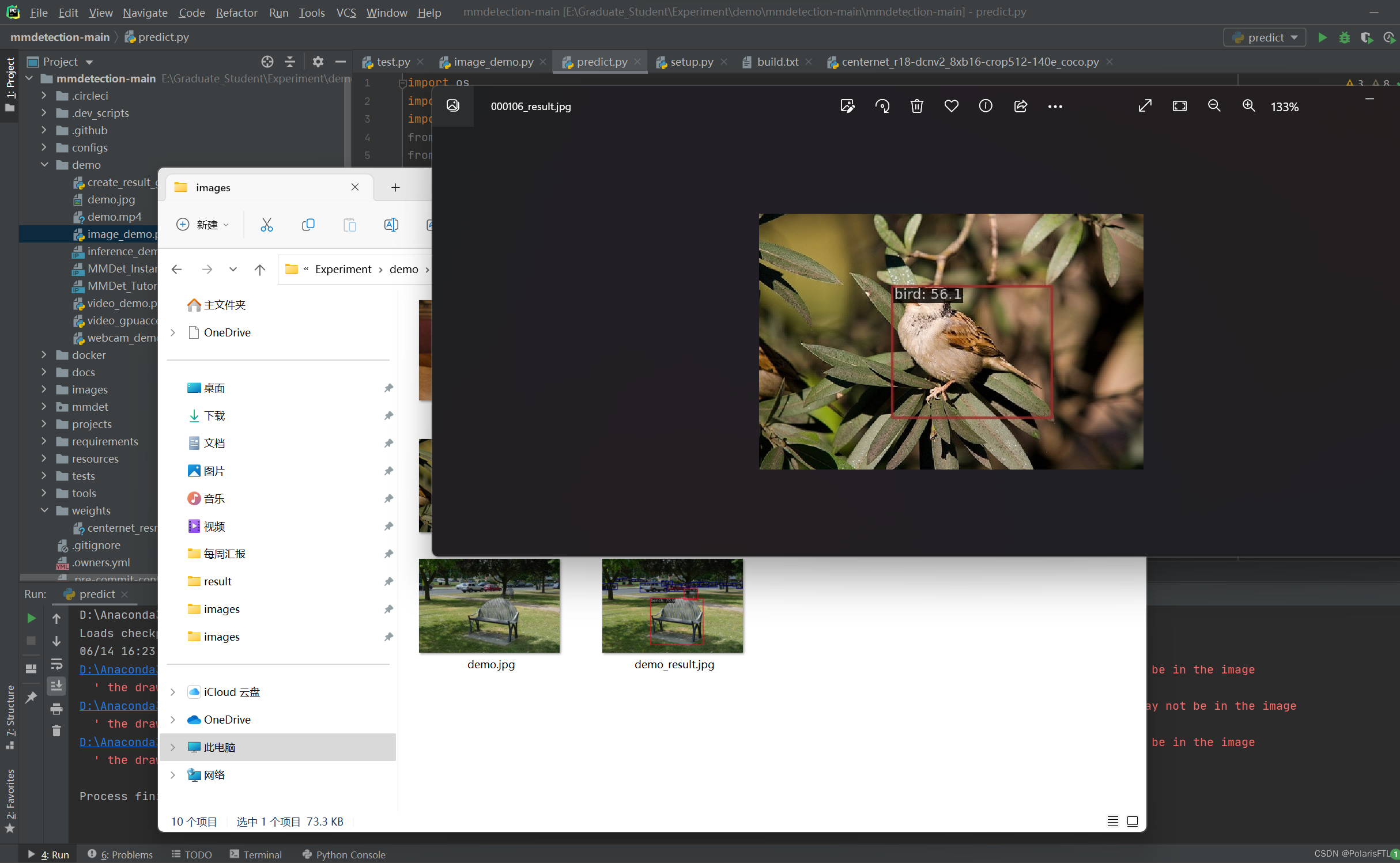
Task: Click the green Run button in toolbar
Action: pyautogui.click(x=1323, y=37)
